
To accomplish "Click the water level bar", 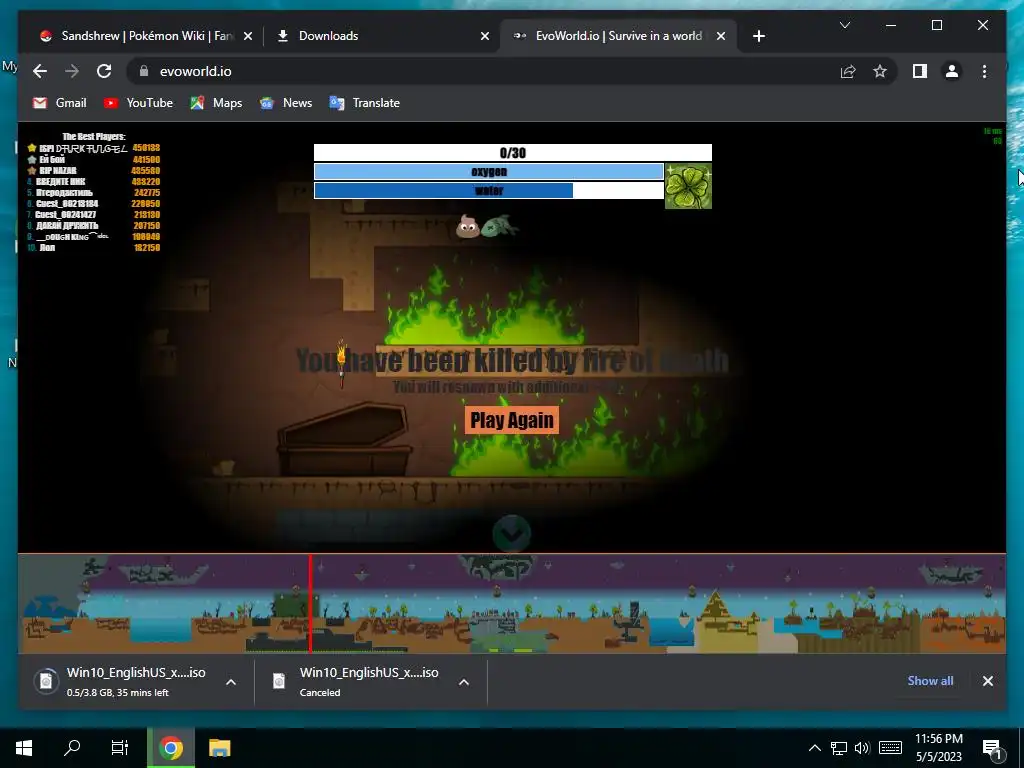I will tap(488, 191).
